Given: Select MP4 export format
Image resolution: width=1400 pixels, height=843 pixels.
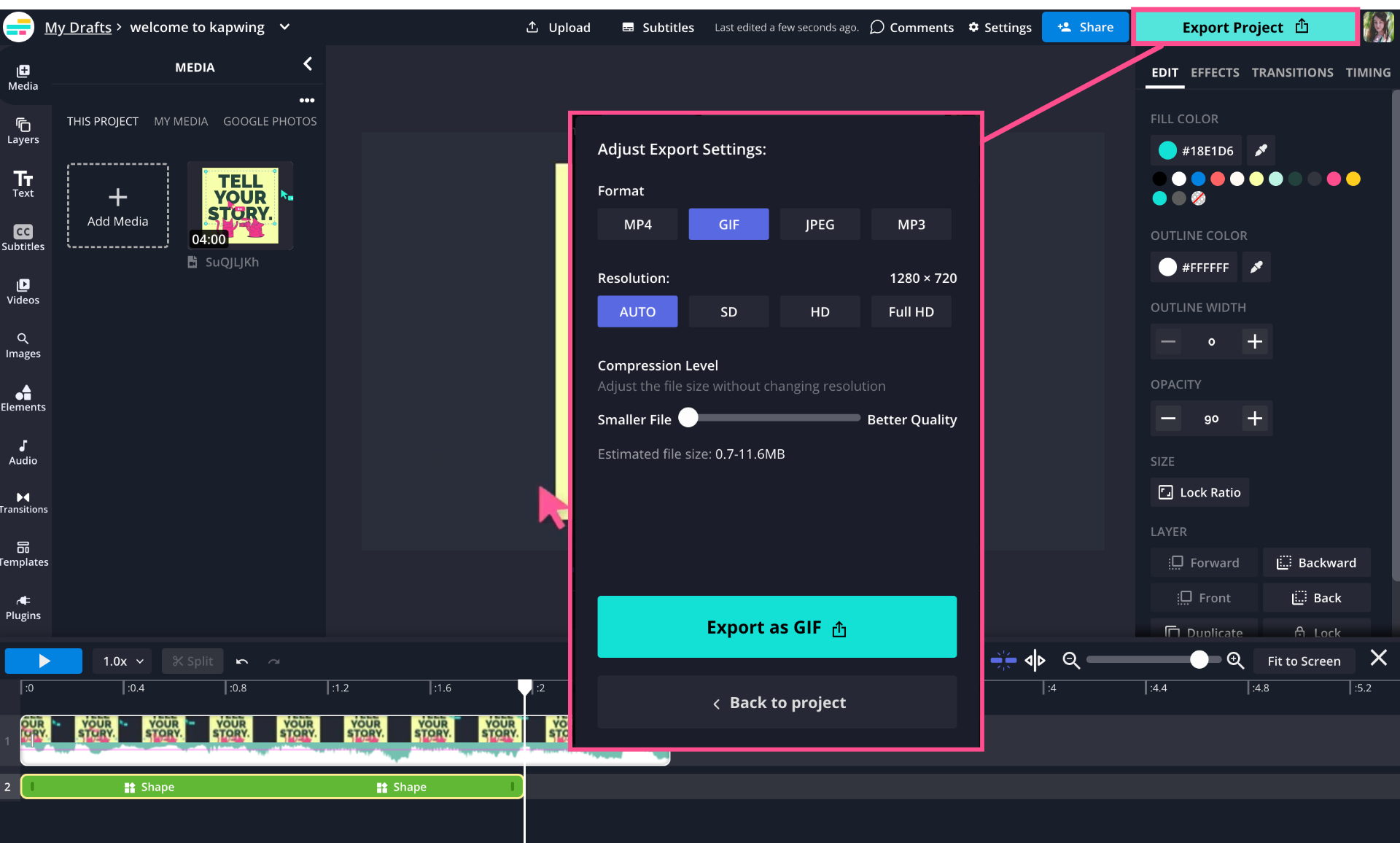Looking at the screenshot, I should click(x=637, y=225).
